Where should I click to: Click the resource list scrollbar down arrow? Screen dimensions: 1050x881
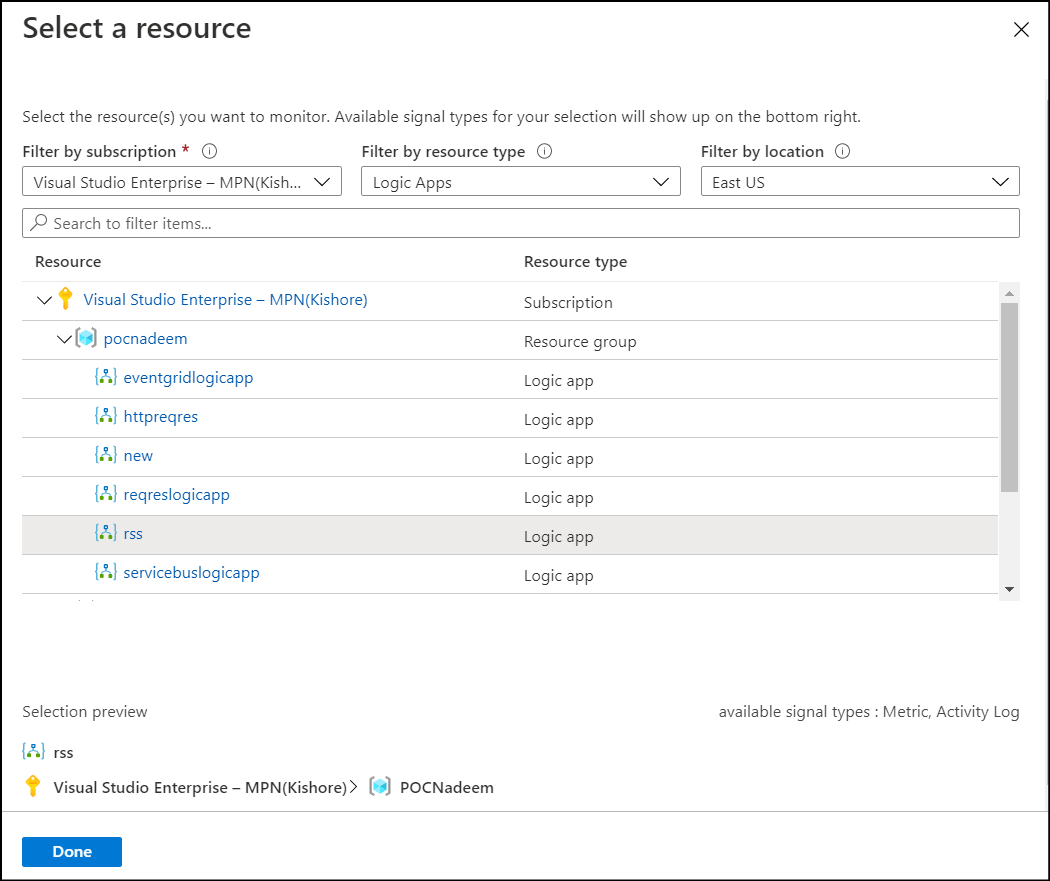pyautogui.click(x=1009, y=590)
